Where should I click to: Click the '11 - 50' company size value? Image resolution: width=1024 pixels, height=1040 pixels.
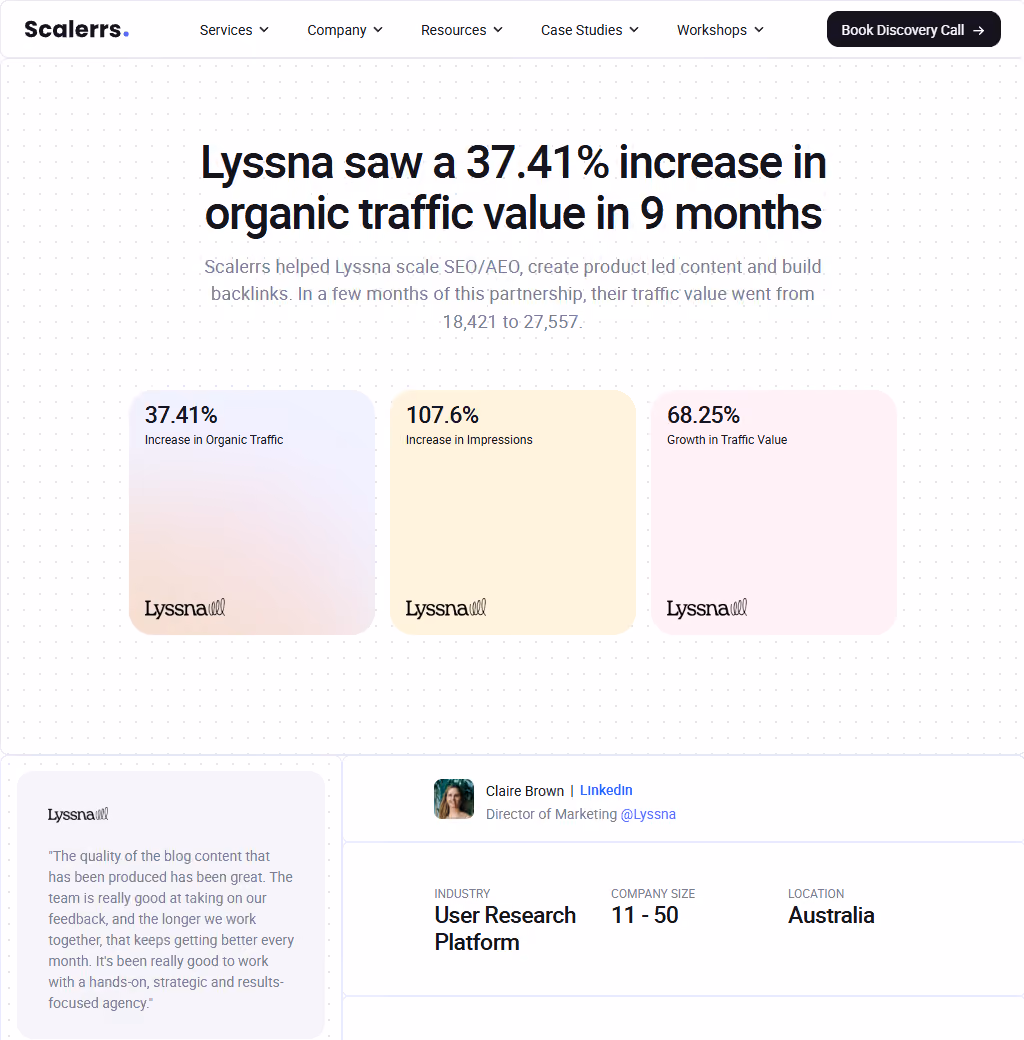click(x=645, y=915)
